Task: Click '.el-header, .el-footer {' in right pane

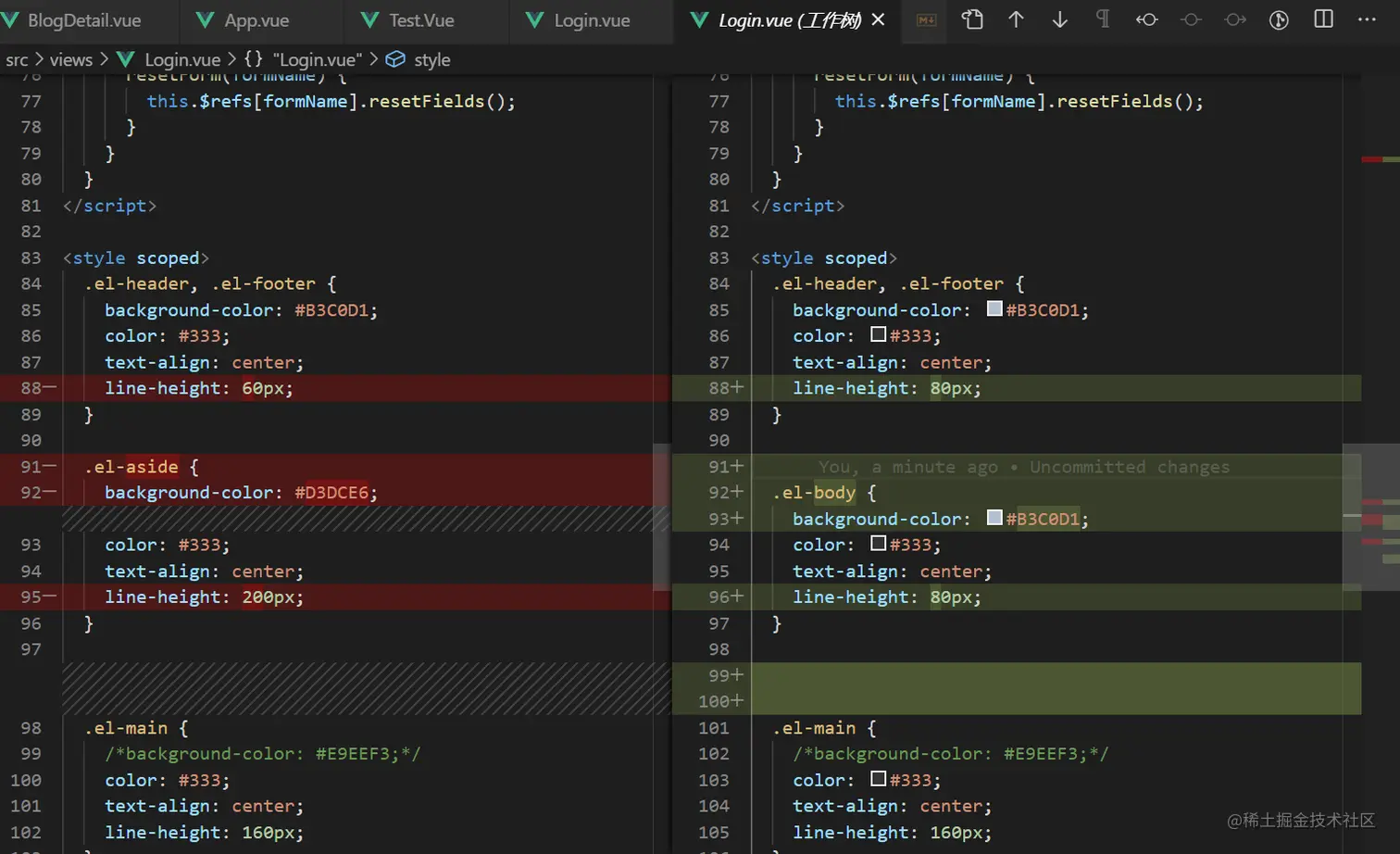Action: [898, 283]
